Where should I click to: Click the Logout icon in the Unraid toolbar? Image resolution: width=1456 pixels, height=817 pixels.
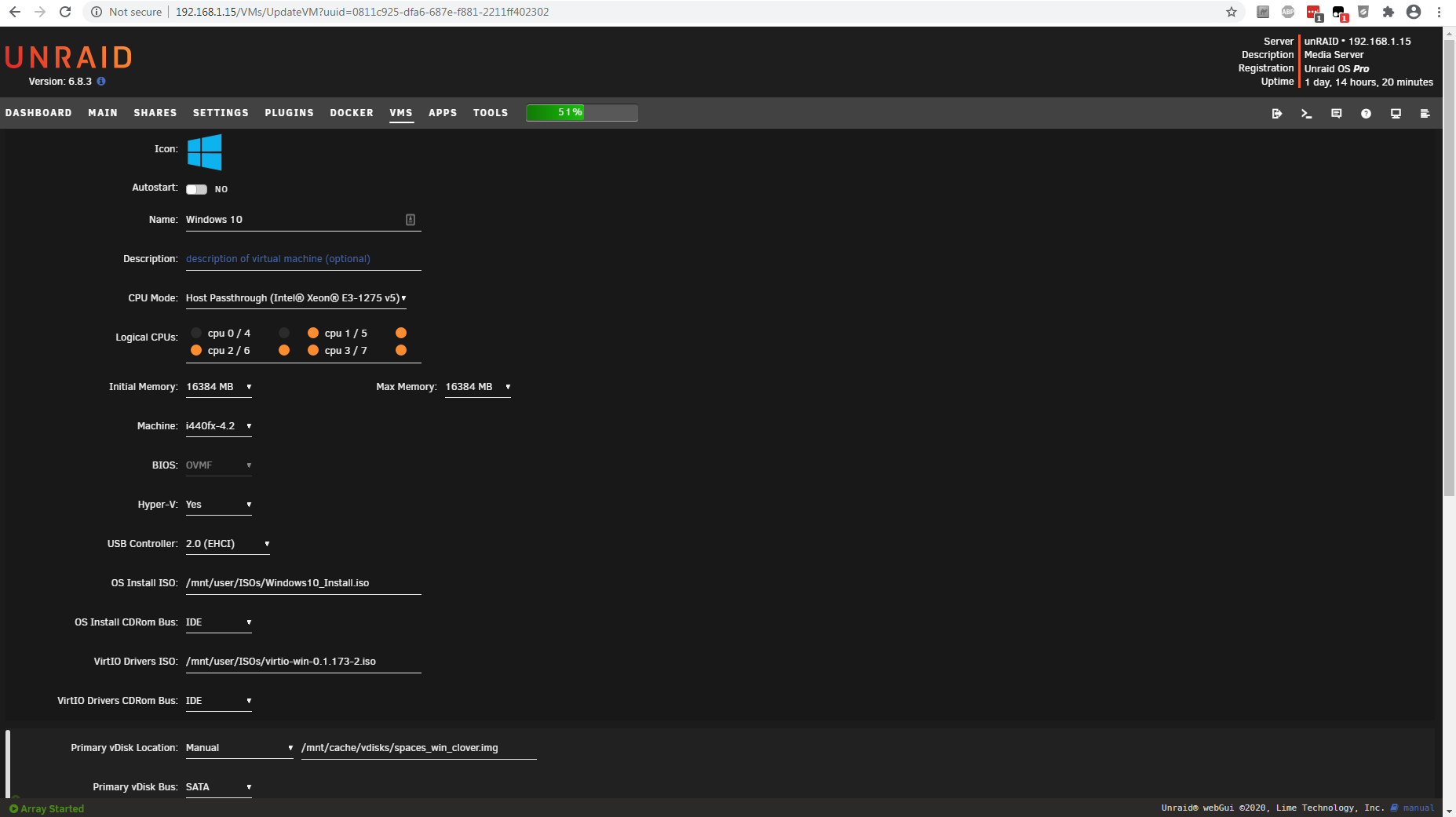click(x=1277, y=114)
